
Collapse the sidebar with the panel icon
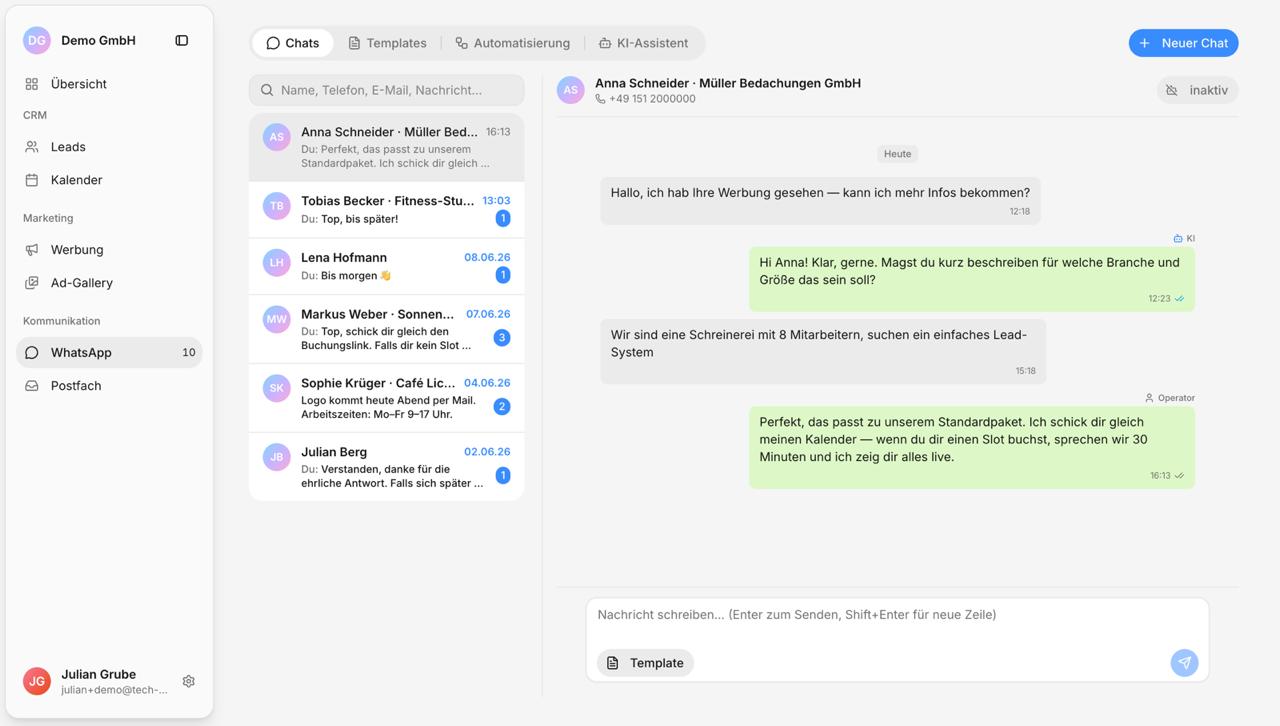182,41
